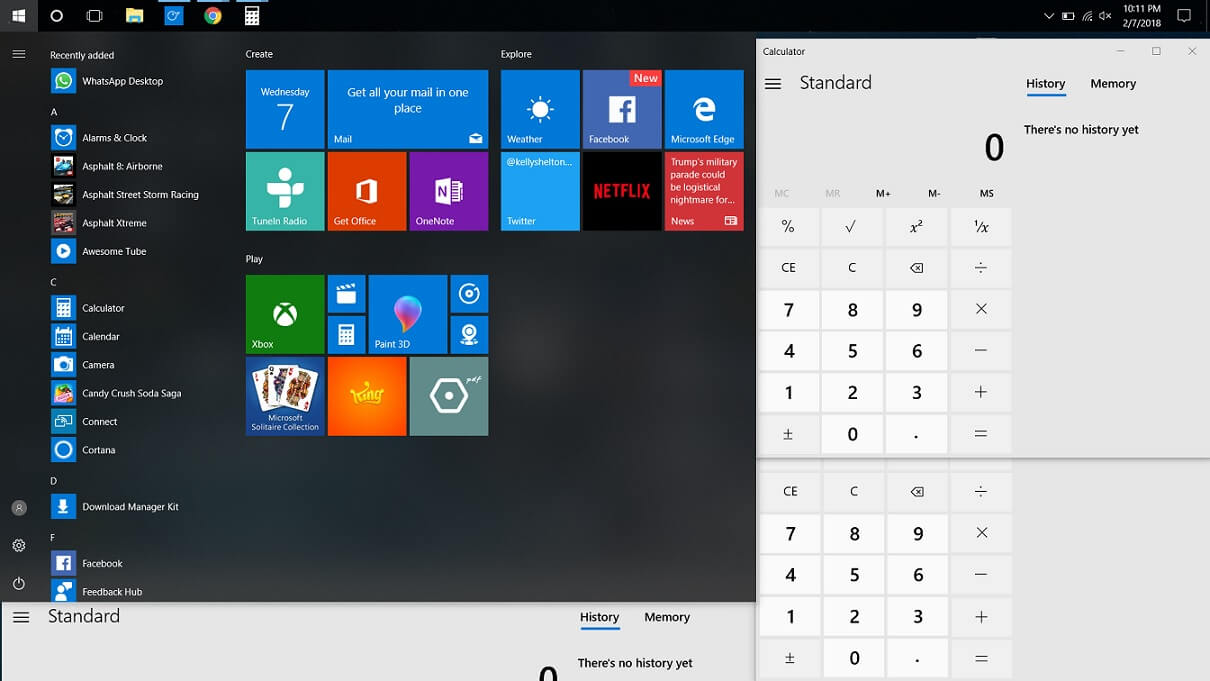Open Download Manager Kit
1210x681 pixels.
point(116,507)
